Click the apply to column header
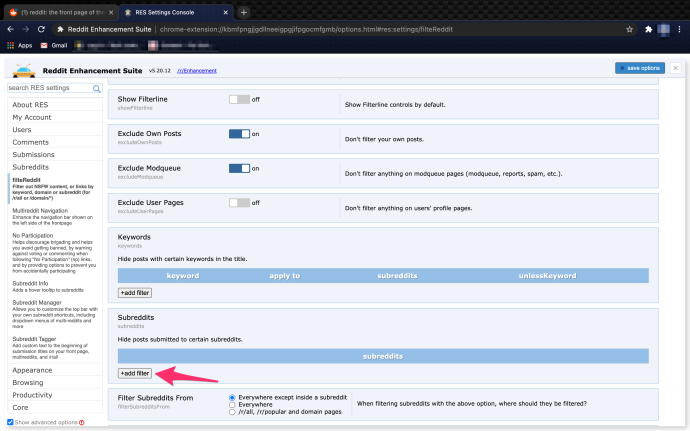This screenshot has height=431, width=690. pyautogui.click(x=284, y=276)
